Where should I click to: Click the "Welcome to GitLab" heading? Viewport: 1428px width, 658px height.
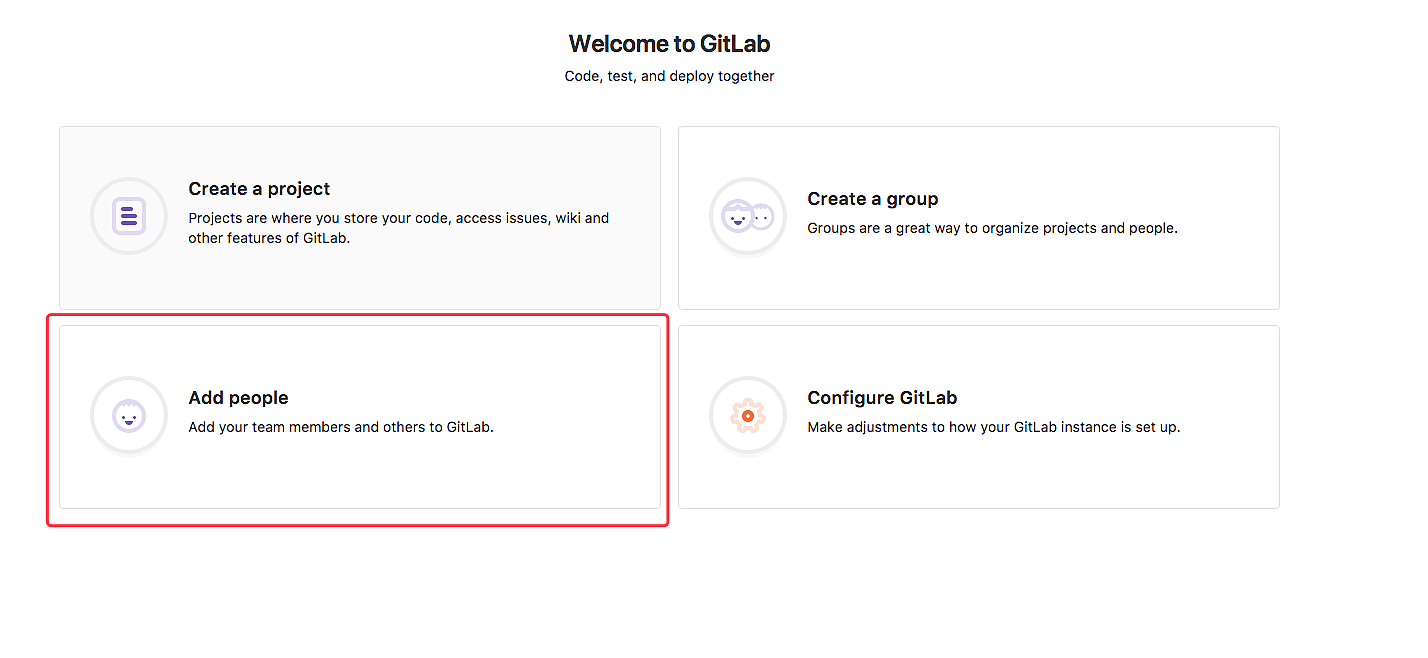click(x=669, y=44)
